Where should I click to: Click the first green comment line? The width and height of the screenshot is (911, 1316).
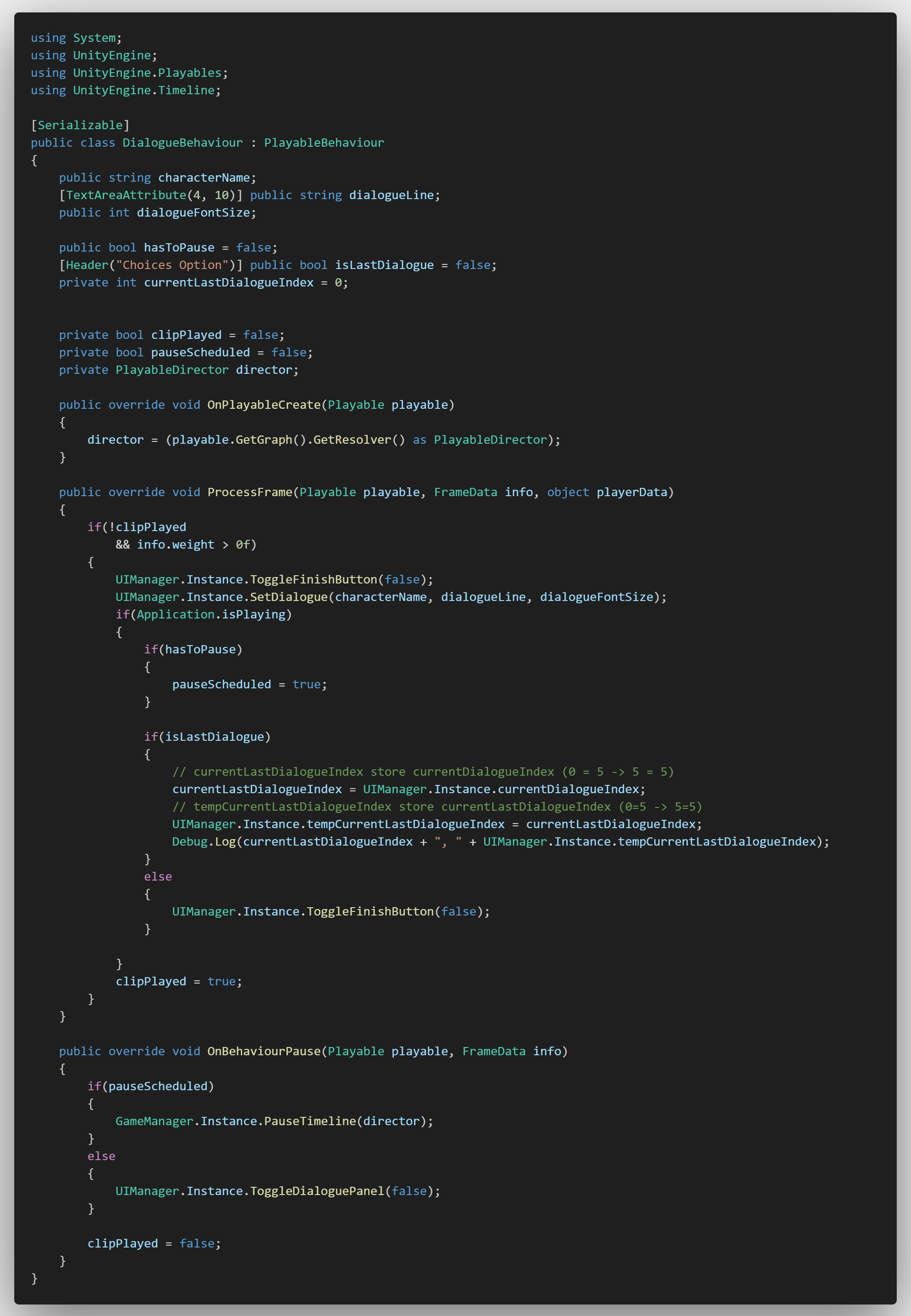[422, 772]
